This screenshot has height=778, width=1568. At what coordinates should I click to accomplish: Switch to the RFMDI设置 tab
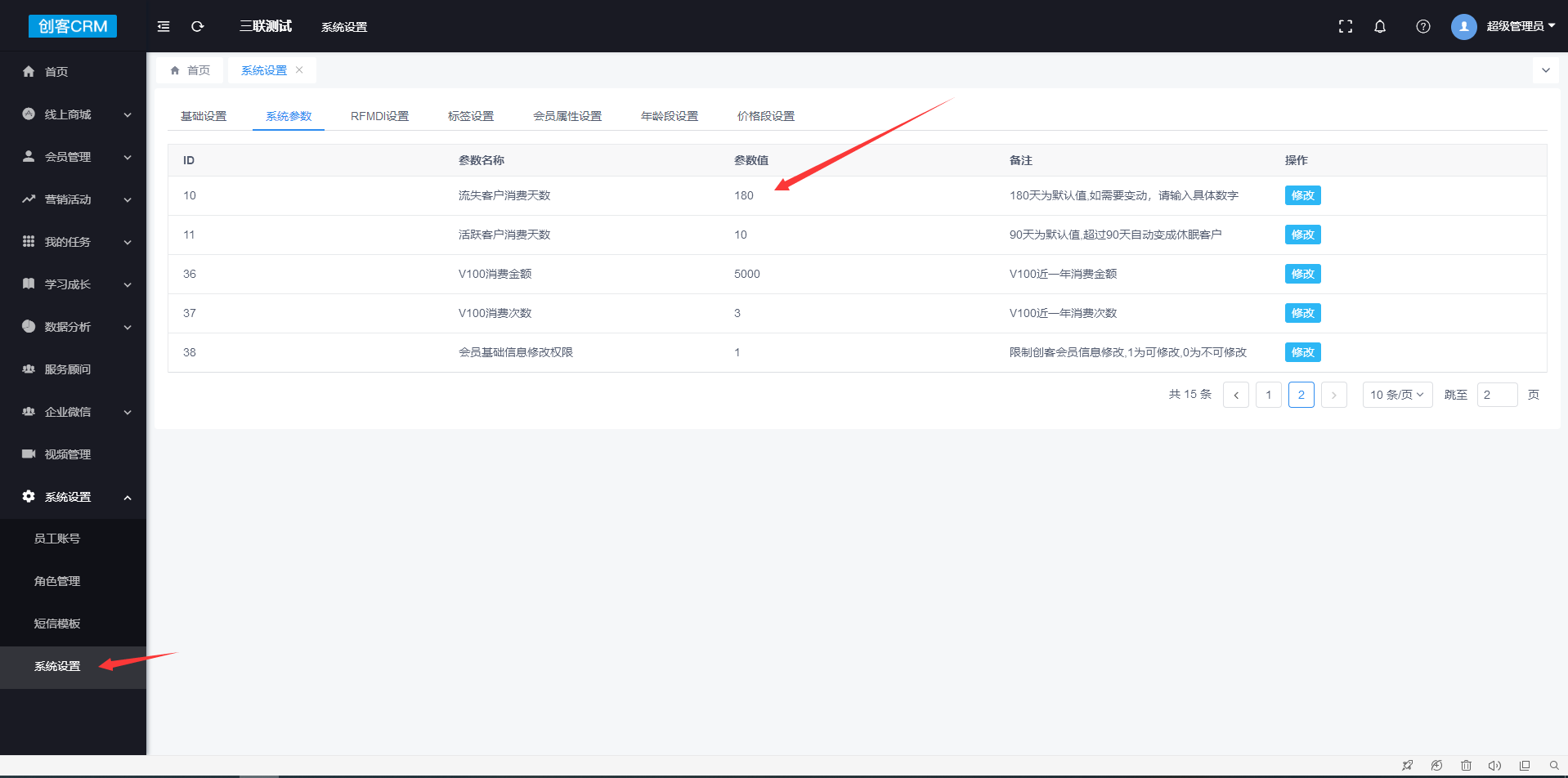pos(379,116)
